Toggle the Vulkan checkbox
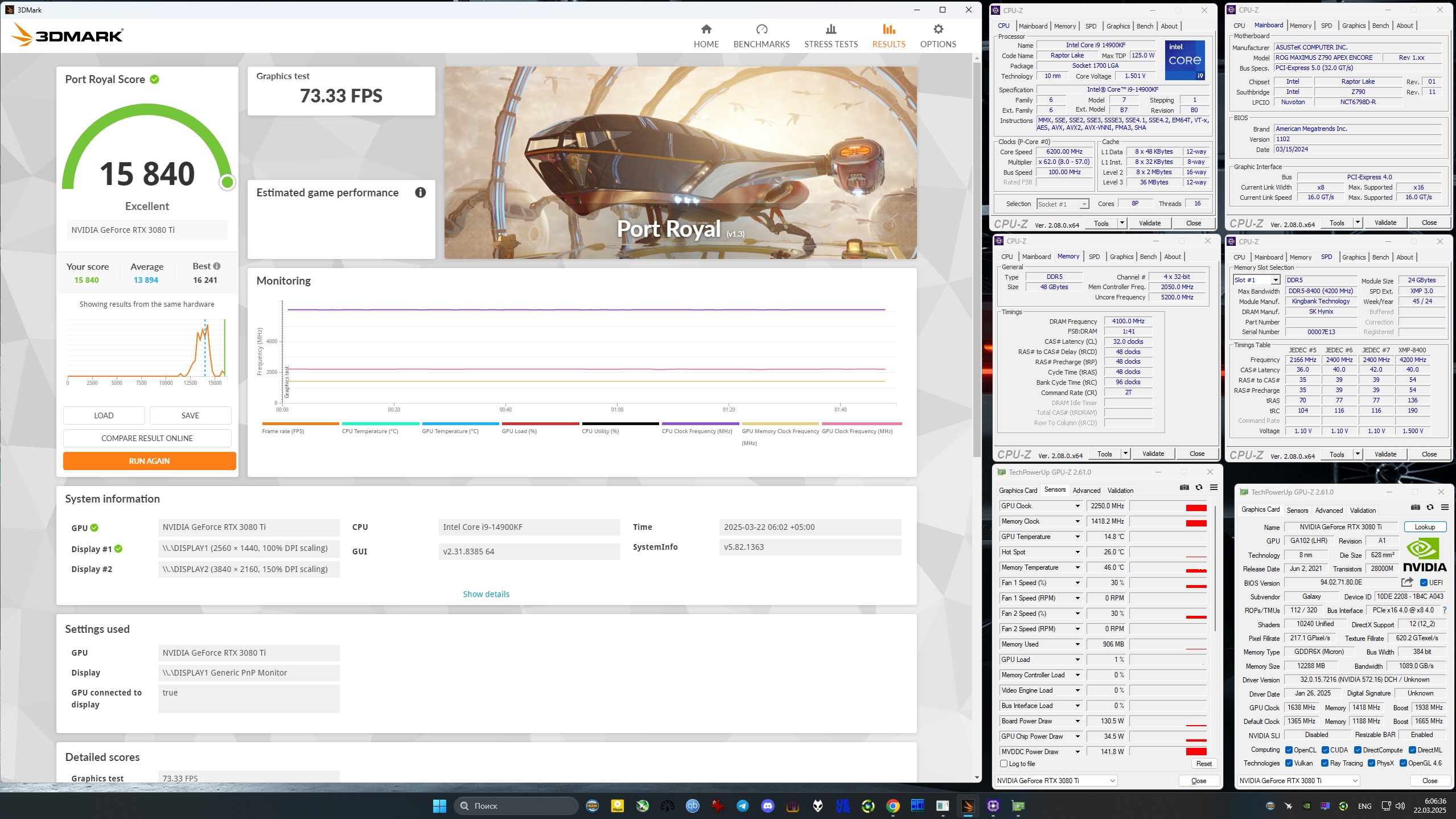 (1289, 763)
